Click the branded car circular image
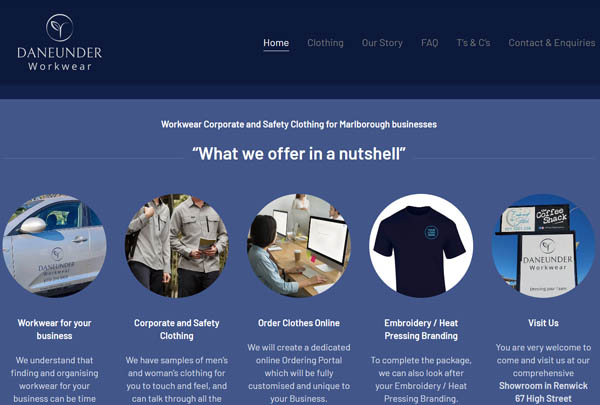 click(54, 245)
